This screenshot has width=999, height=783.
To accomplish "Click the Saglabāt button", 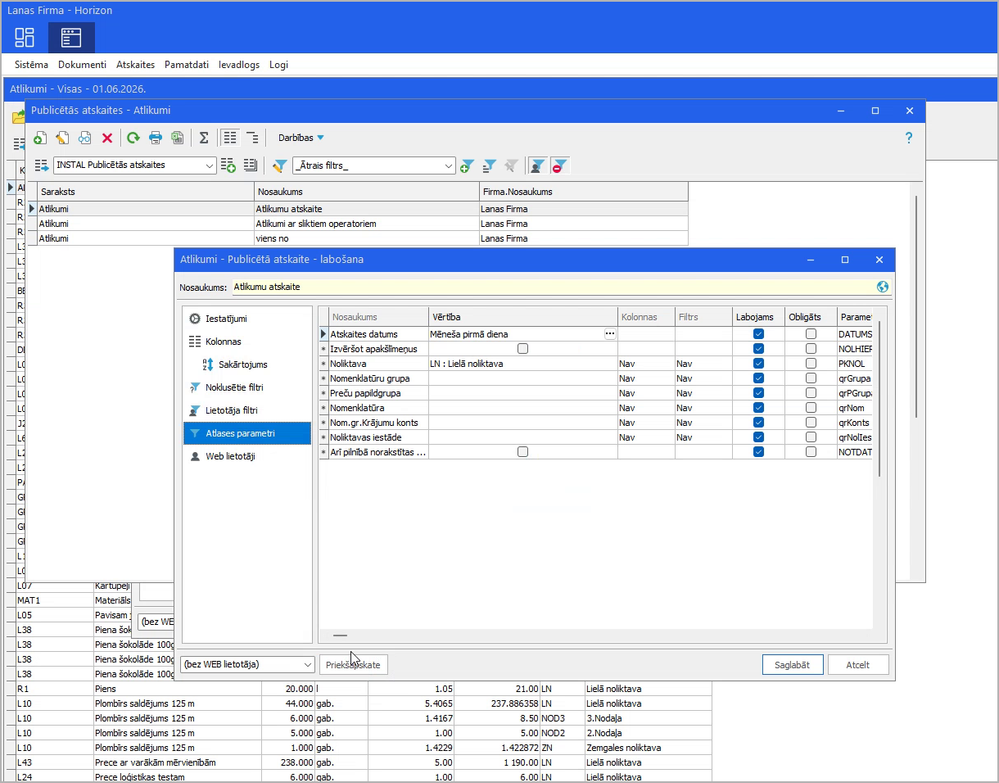I will click(793, 664).
